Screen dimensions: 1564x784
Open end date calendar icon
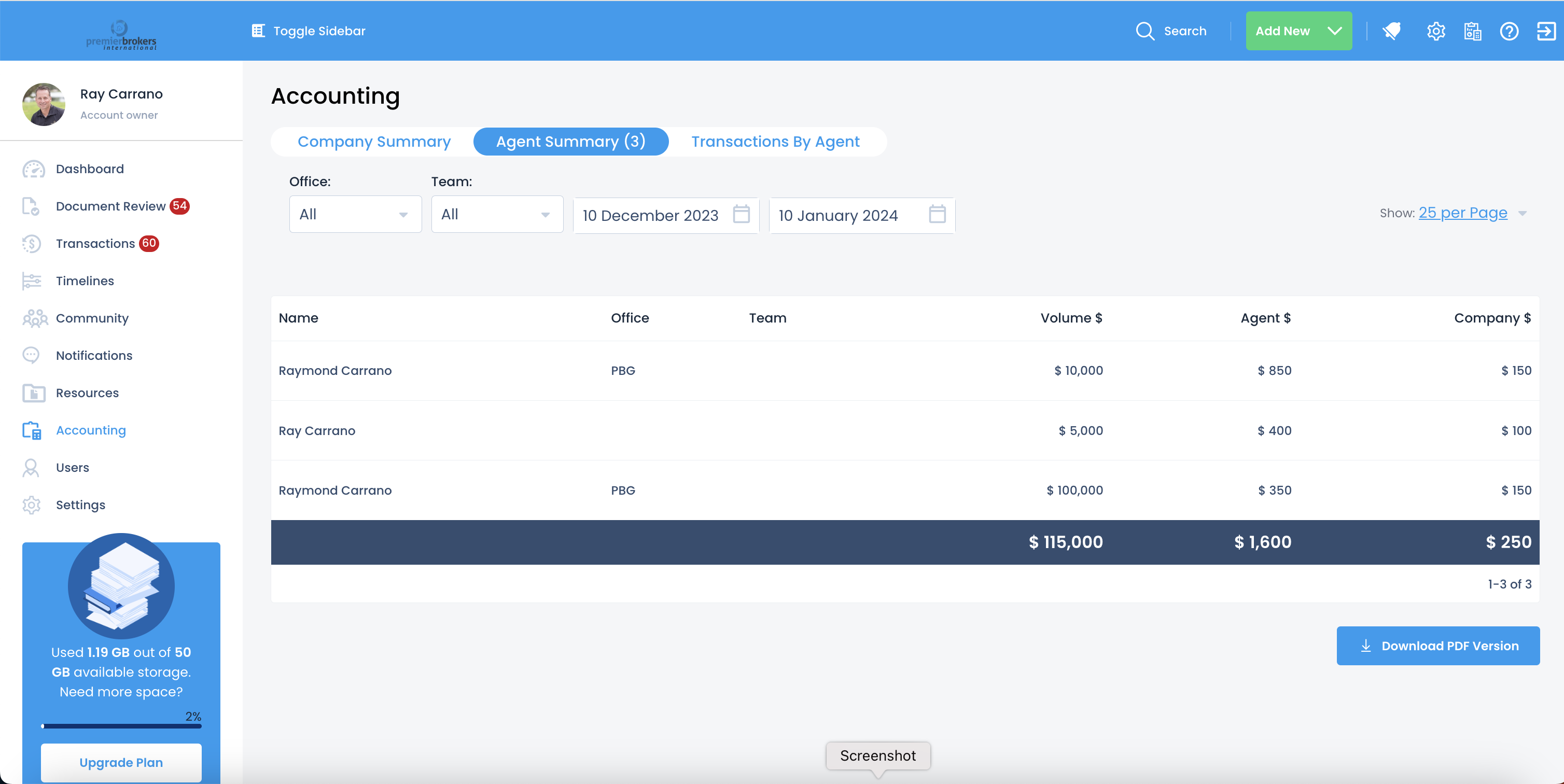tap(937, 214)
